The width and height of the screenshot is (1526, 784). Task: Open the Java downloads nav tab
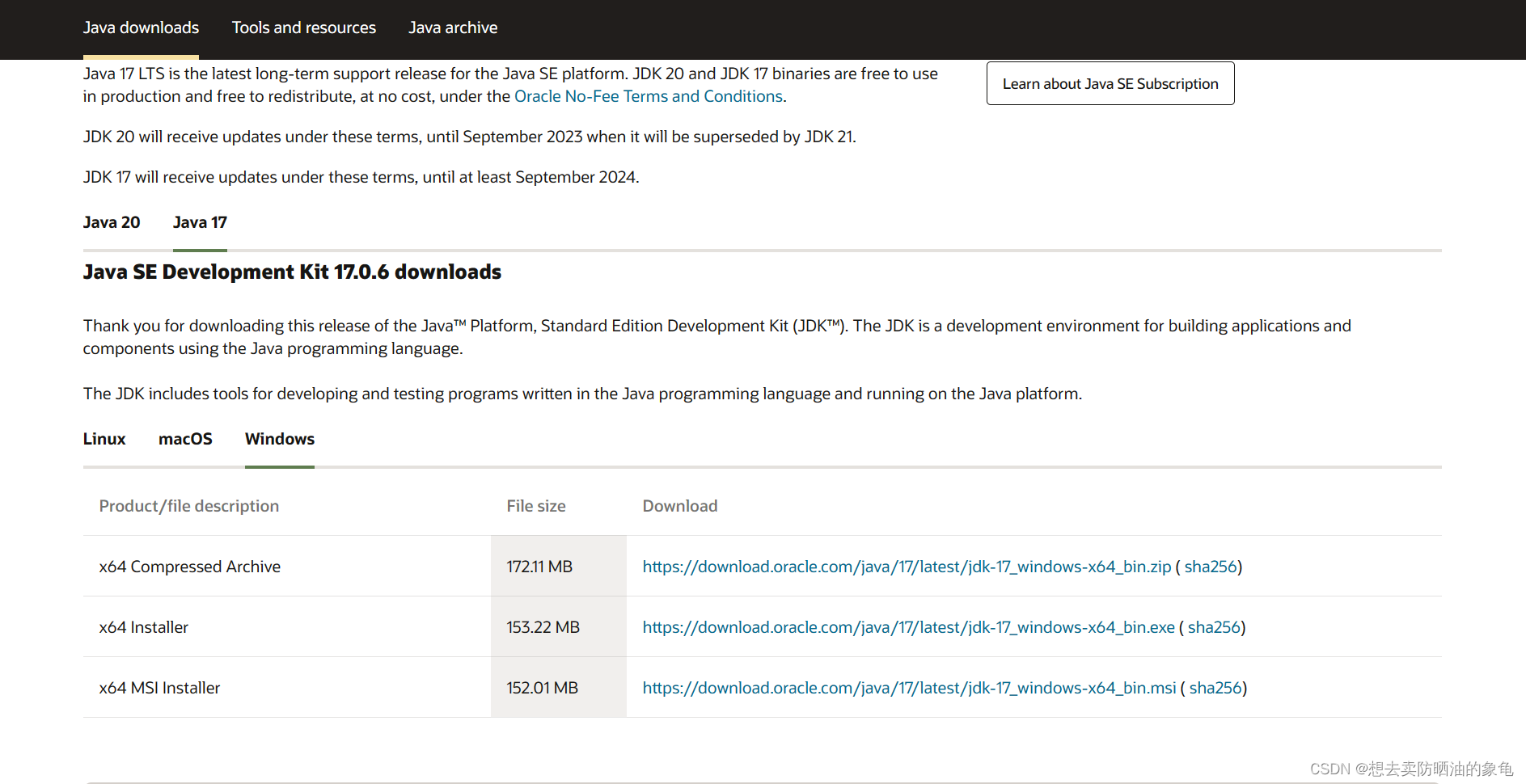141,27
